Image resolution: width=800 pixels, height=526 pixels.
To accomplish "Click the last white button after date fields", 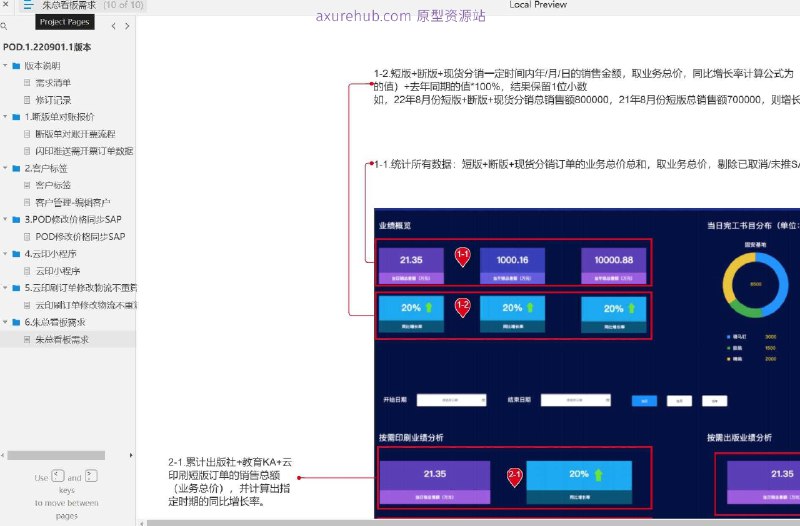I will (714, 401).
